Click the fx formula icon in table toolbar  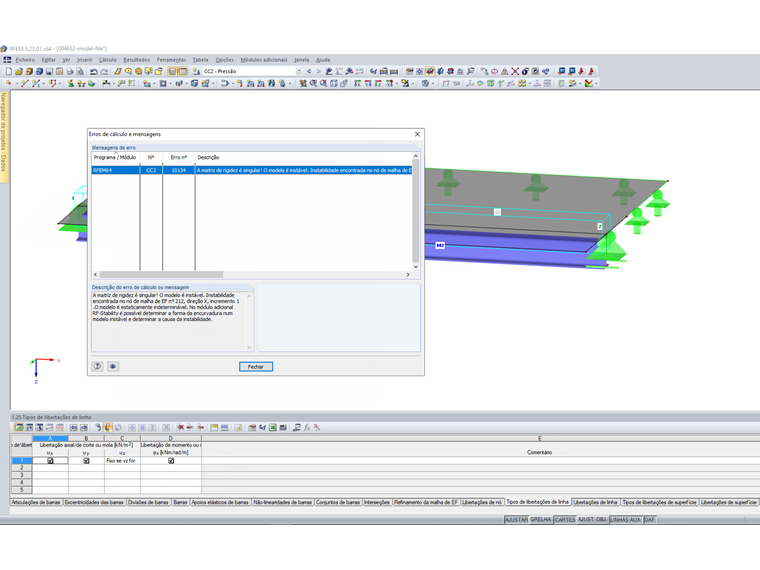pyautogui.click(x=307, y=428)
